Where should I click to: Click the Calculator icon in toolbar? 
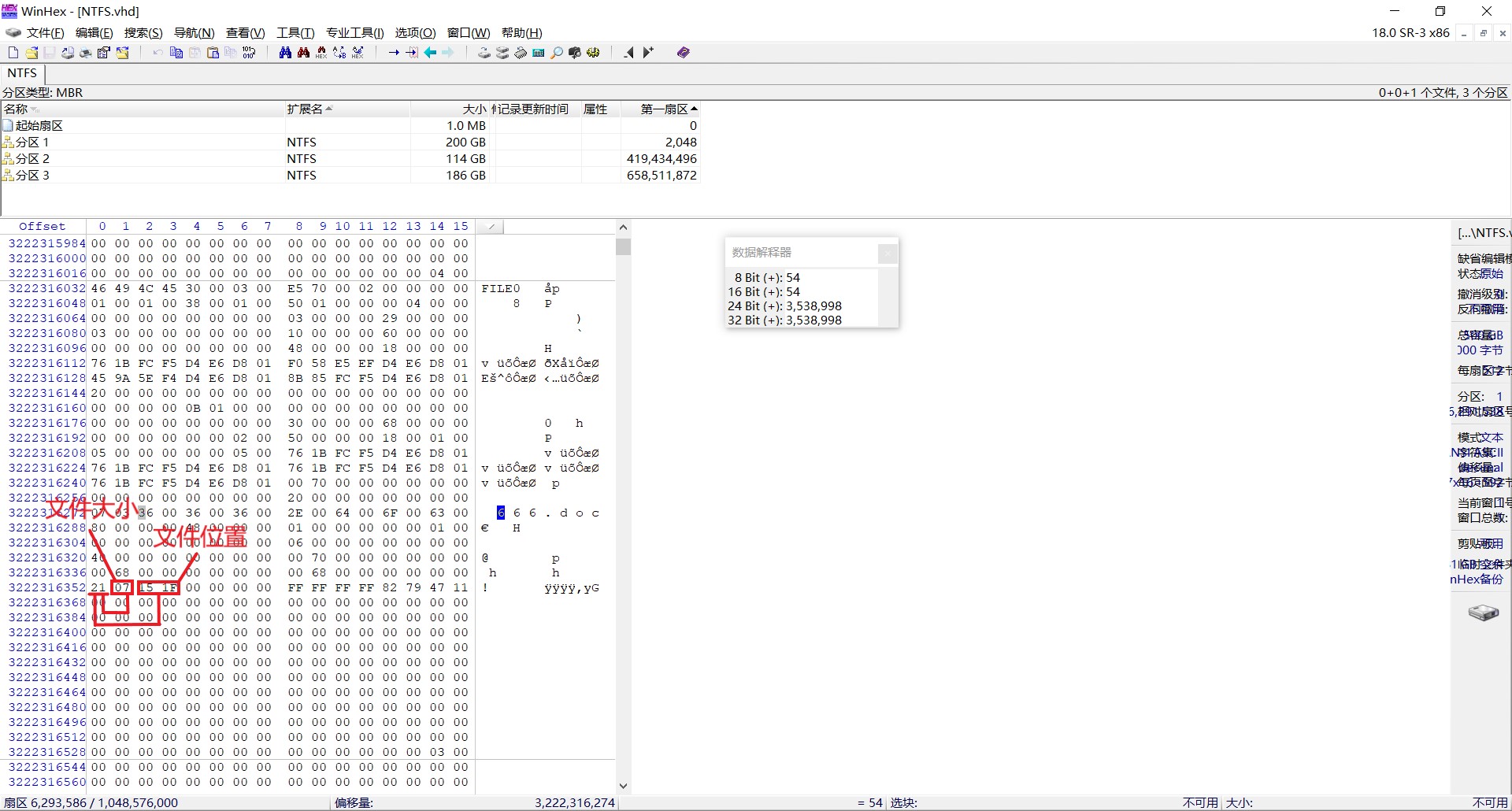point(539,53)
